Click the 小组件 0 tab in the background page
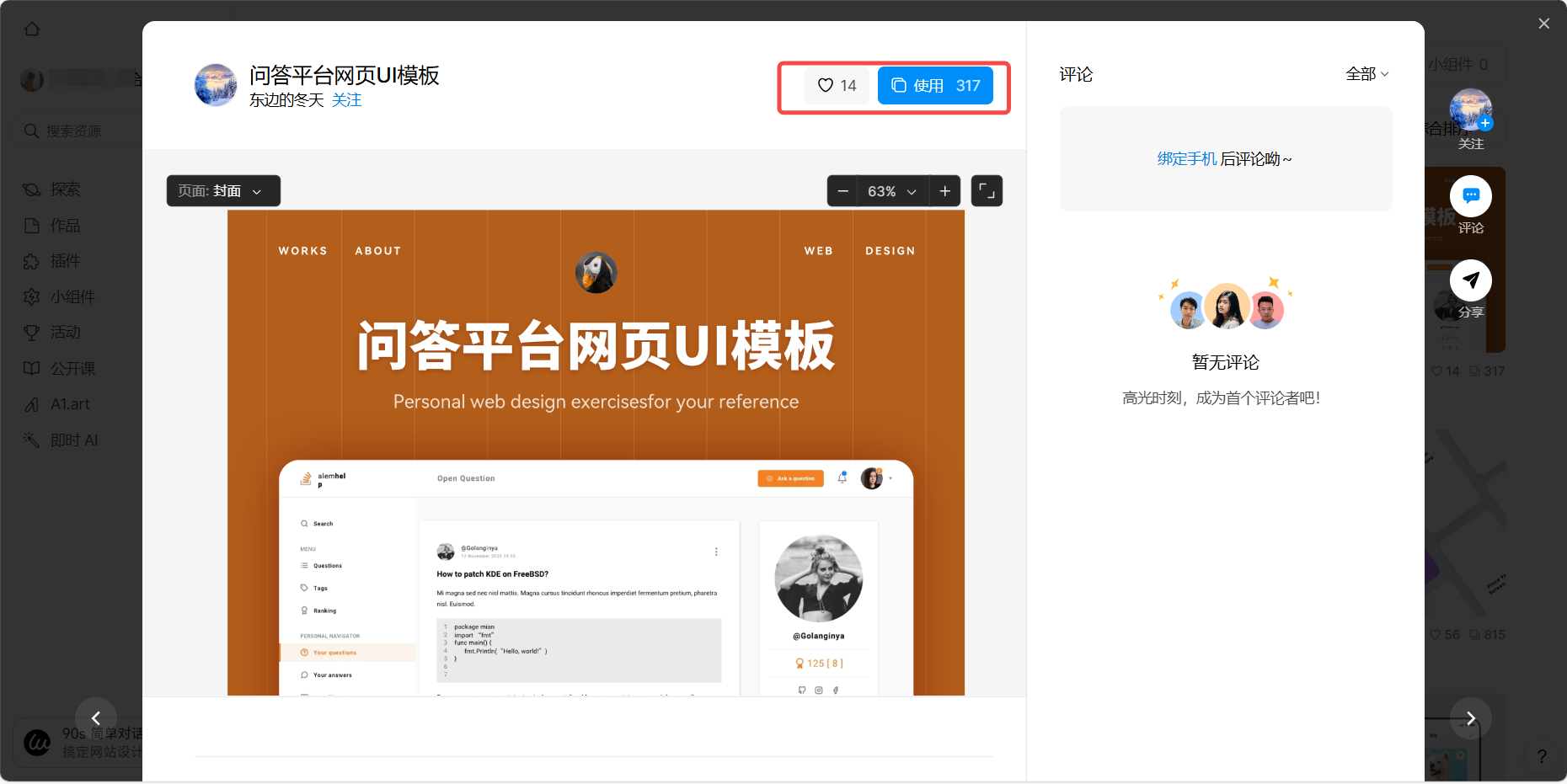The image size is (1567, 784). click(1458, 65)
